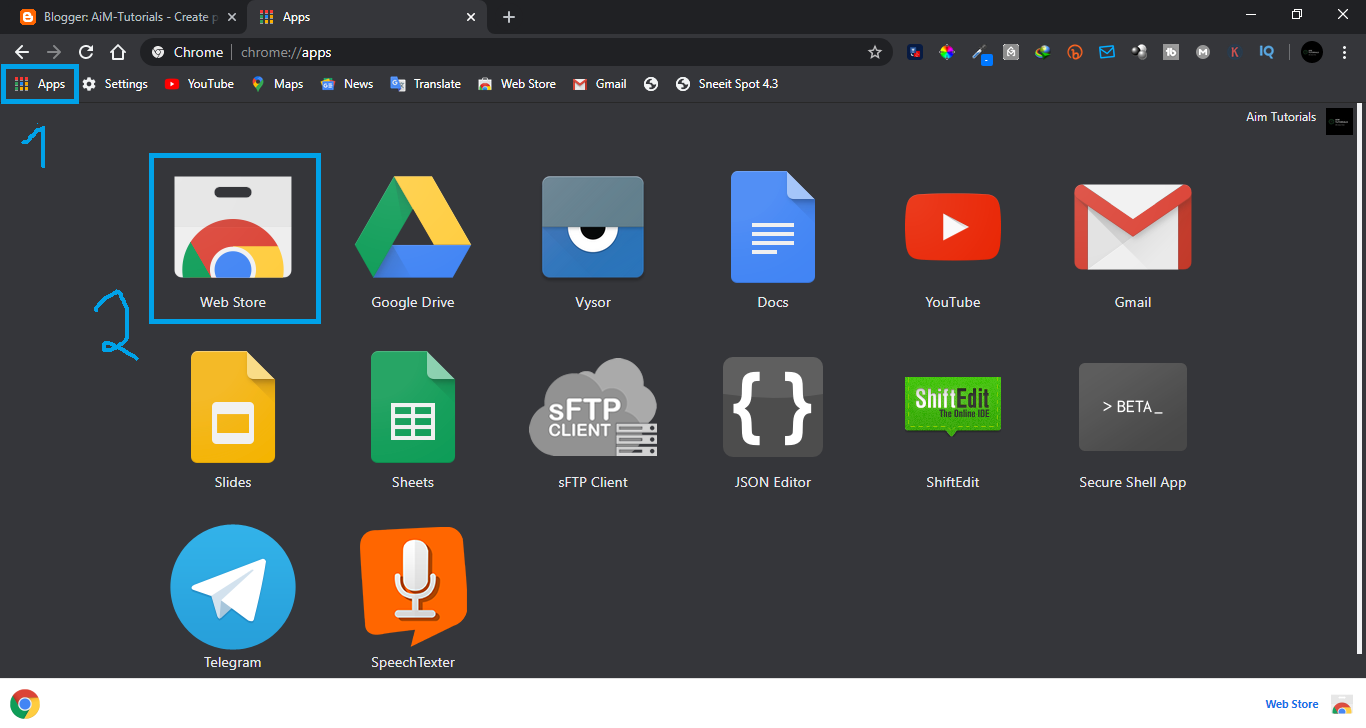Open the Settings bookmark

115,84
